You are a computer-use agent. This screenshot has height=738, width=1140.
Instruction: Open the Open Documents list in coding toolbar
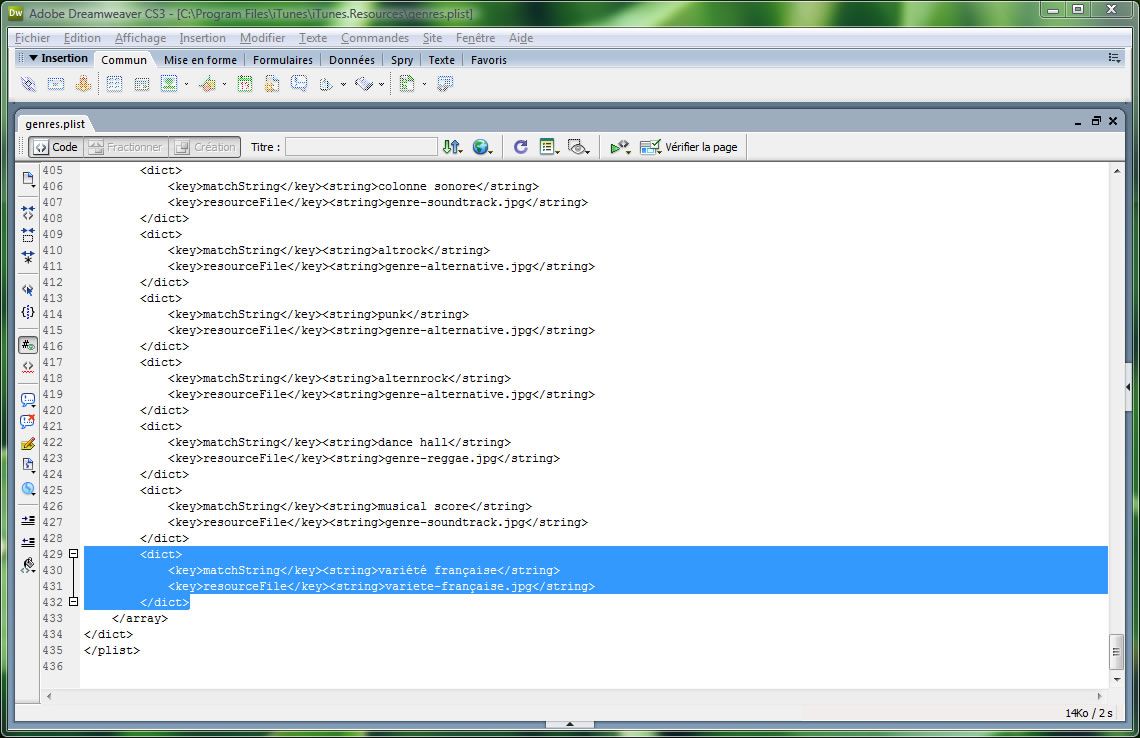tap(28, 179)
